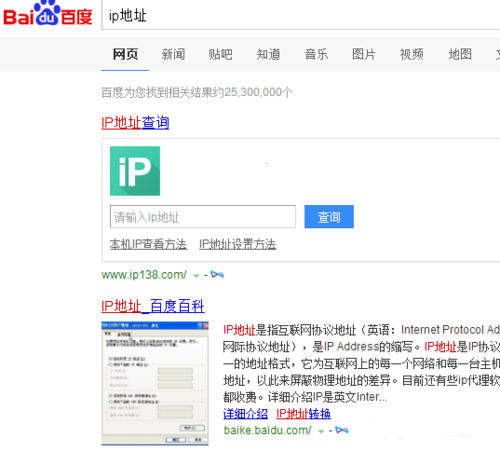
Task: Click the result count text 25,300,000个
Action: coord(259,92)
